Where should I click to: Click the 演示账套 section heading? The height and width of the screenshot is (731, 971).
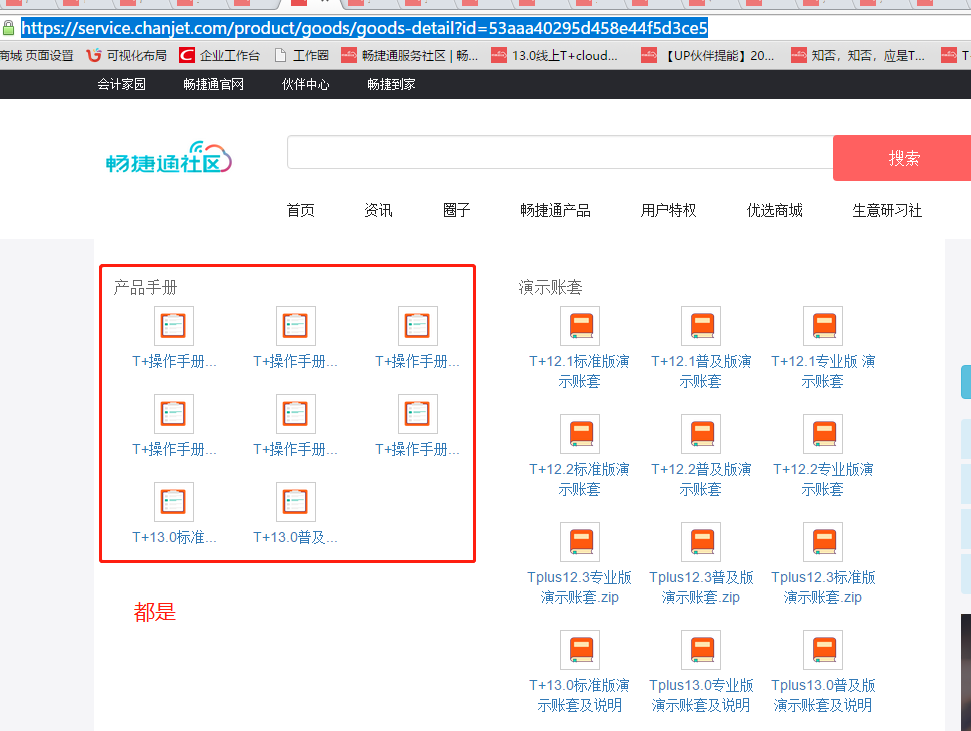pos(551,287)
